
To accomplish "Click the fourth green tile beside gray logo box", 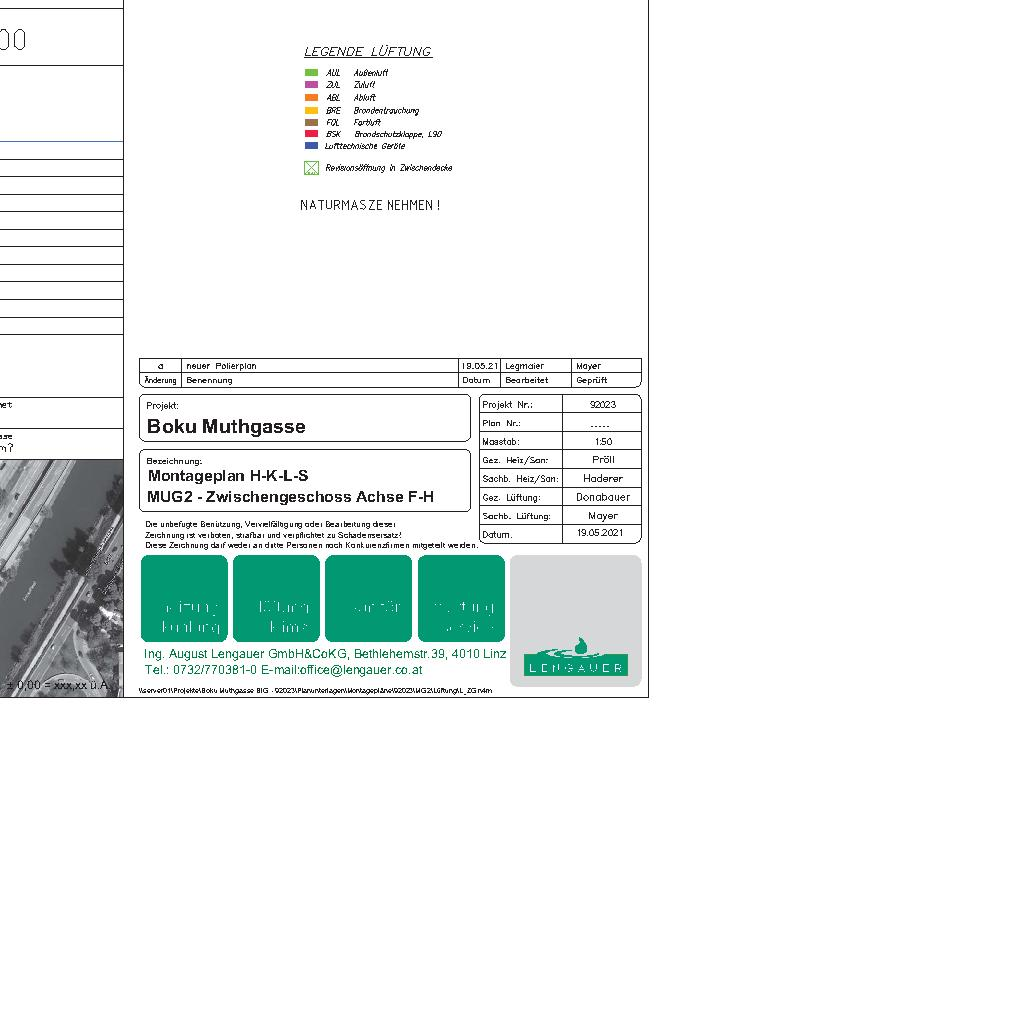I will tap(461, 598).
